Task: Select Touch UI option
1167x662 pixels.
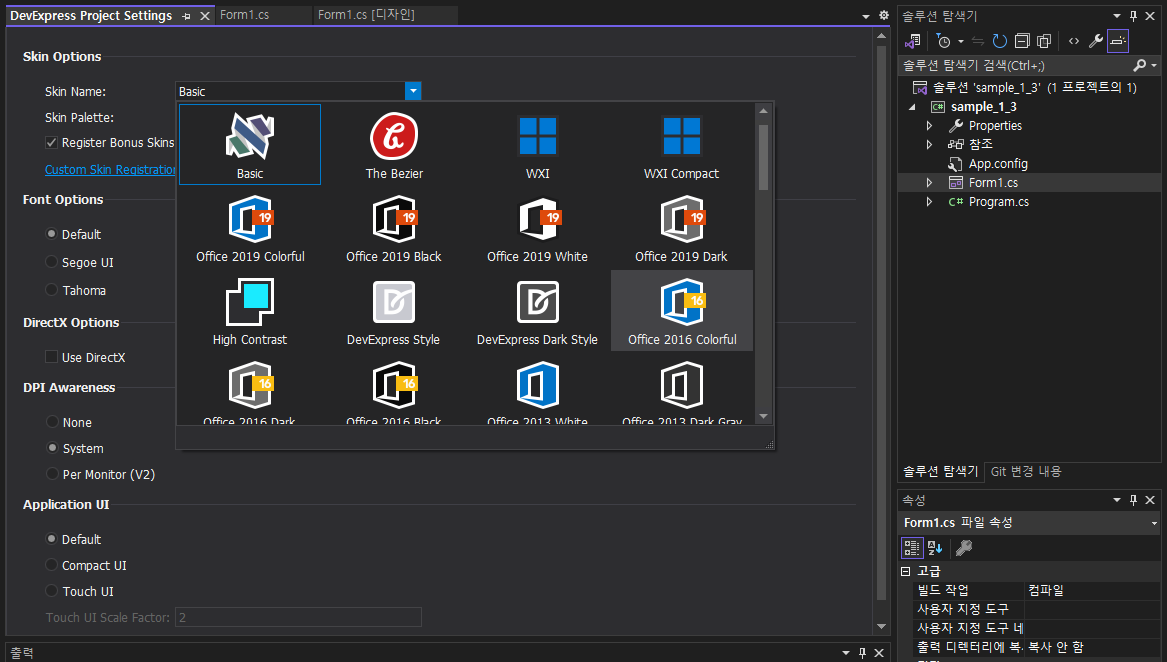Action: [51, 591]
